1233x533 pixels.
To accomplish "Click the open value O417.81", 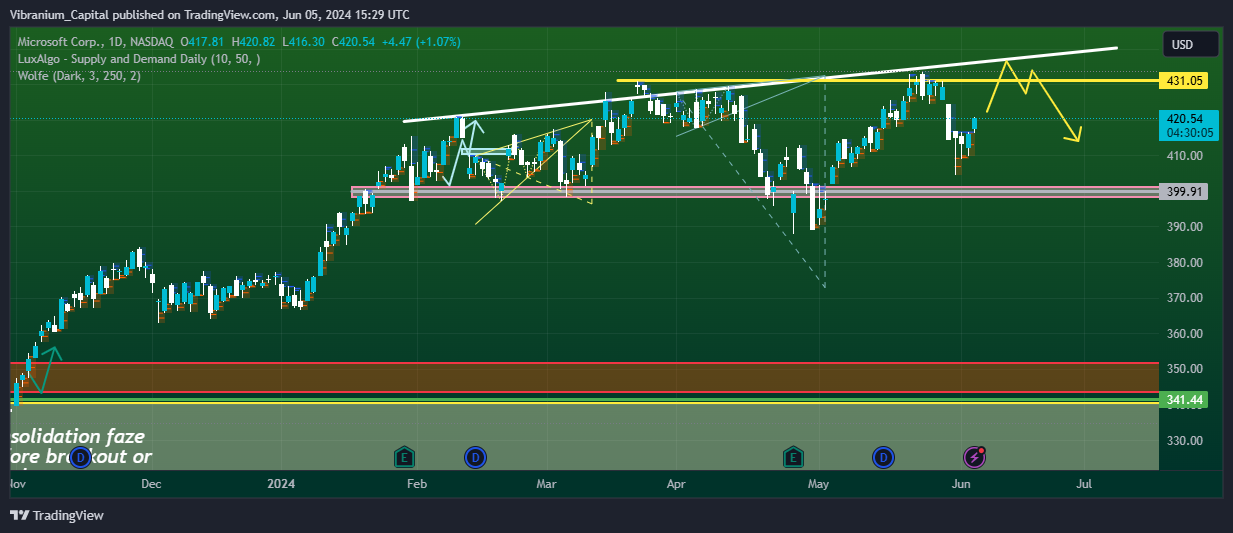I will (x=204, y=42).
